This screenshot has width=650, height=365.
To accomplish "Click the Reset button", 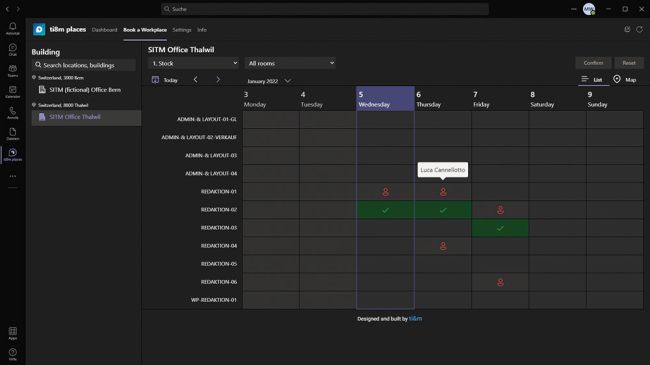I will 629,63.
